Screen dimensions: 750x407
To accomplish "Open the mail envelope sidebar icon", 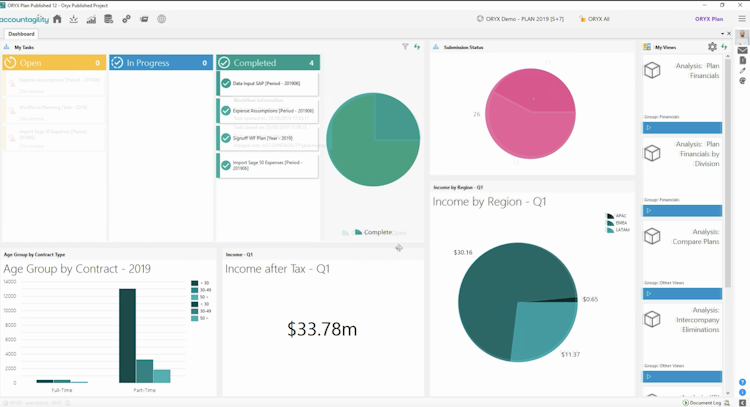I will point(742,50).
